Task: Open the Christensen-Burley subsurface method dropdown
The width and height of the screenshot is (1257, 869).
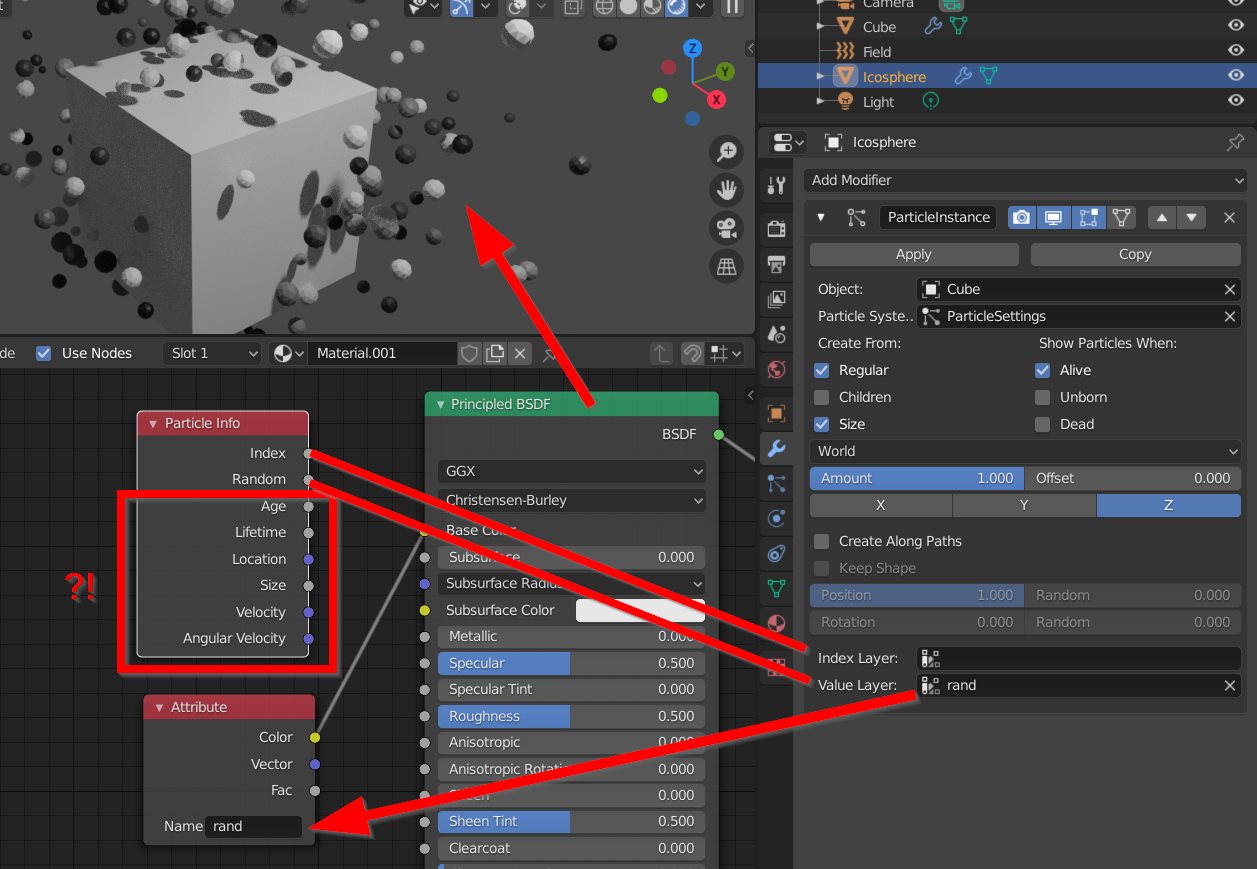Action: tap(572, 500)
